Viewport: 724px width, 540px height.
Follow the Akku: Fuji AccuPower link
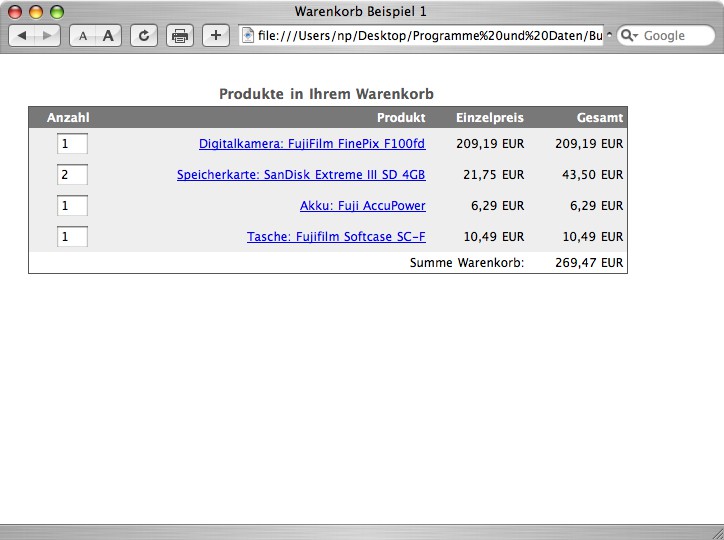362,206
